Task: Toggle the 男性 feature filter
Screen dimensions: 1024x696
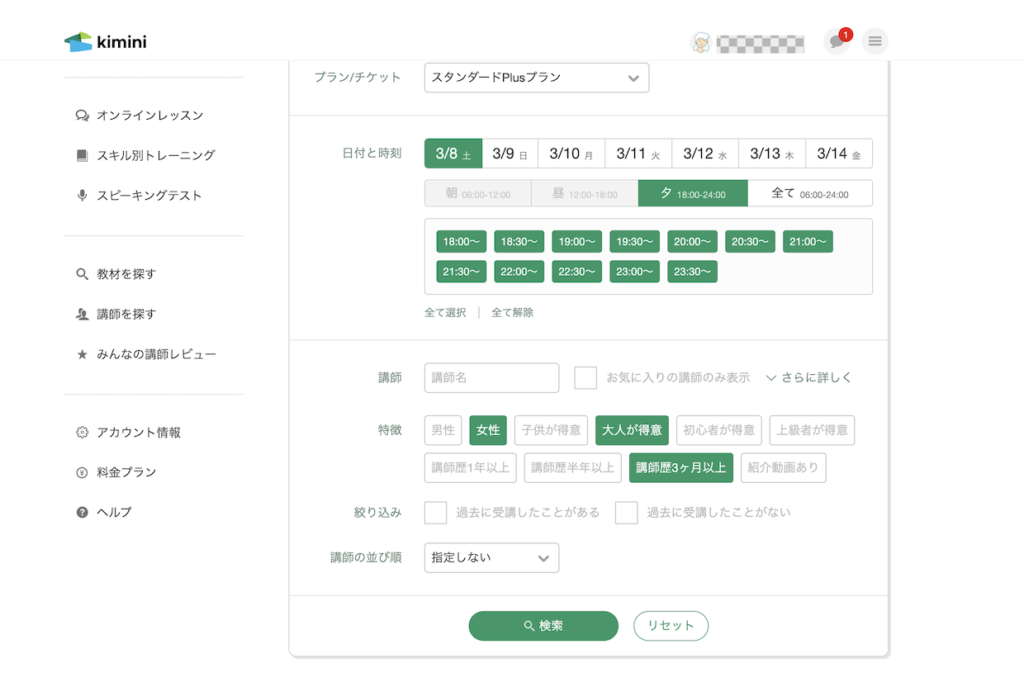Action: point(443,430)
